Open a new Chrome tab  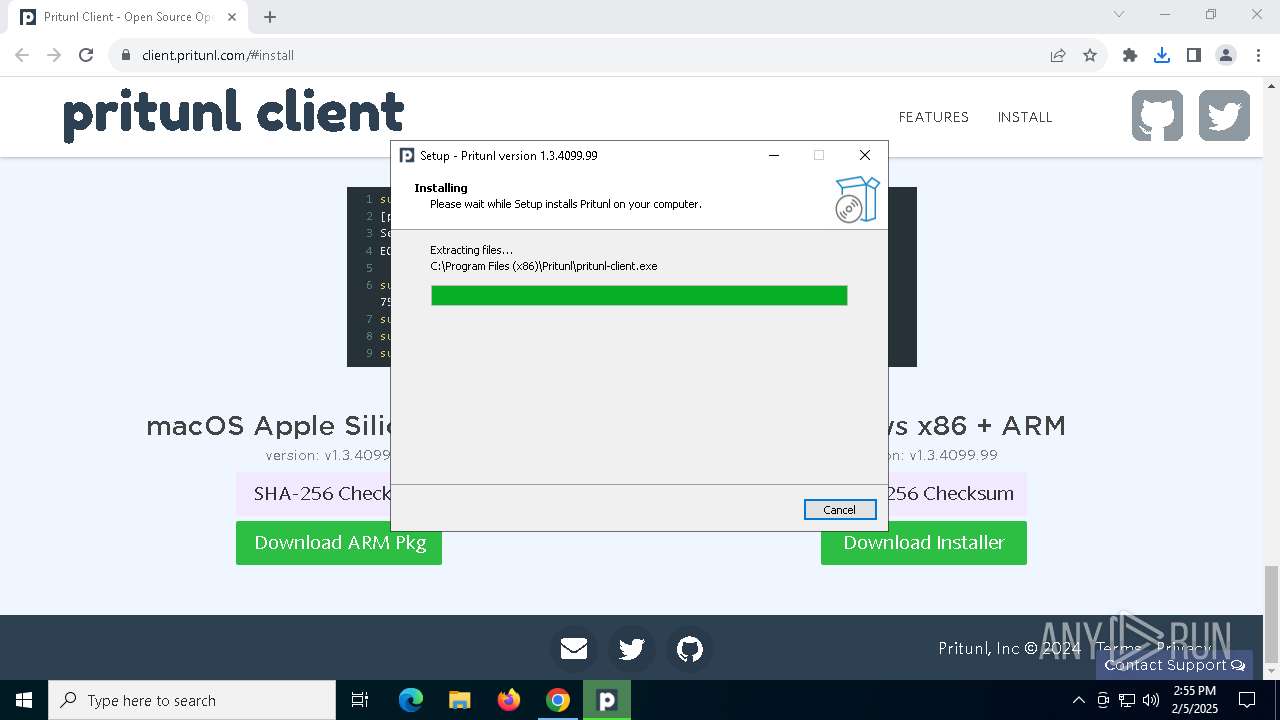(x=270, y=17)
